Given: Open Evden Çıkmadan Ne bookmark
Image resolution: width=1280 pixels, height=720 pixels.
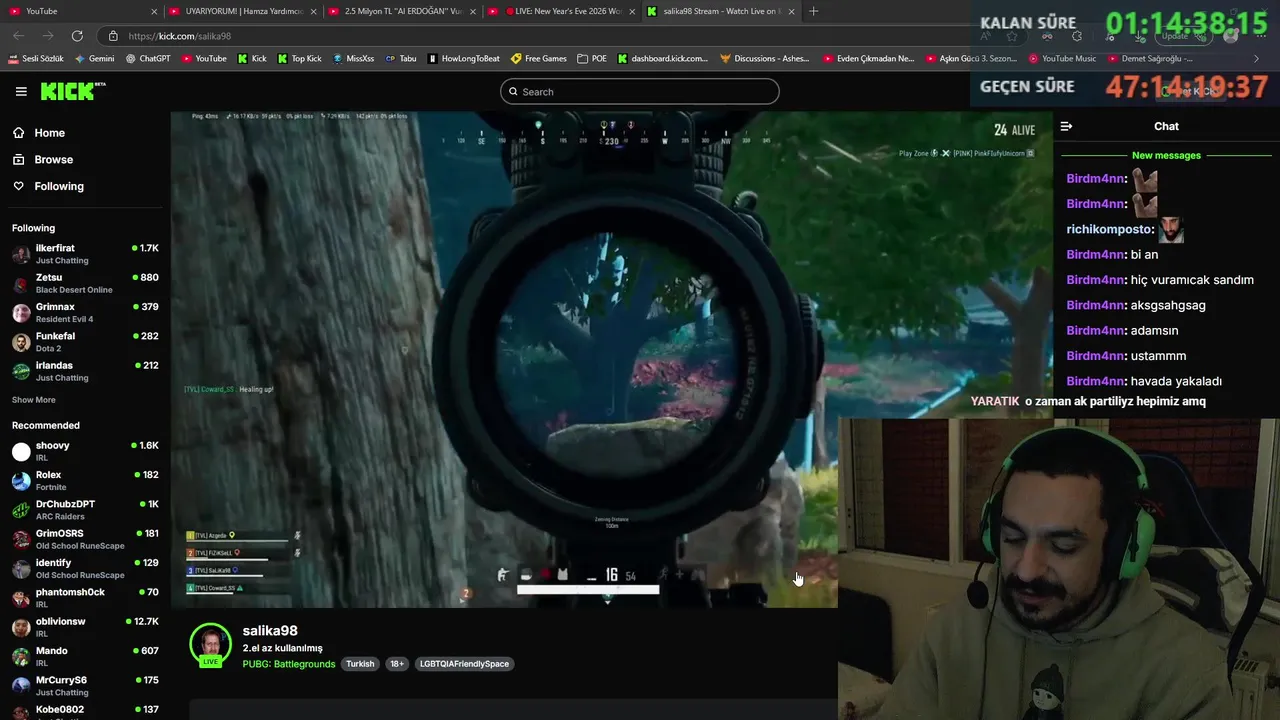Looking at the screenshot, I should tap(869, 59).
